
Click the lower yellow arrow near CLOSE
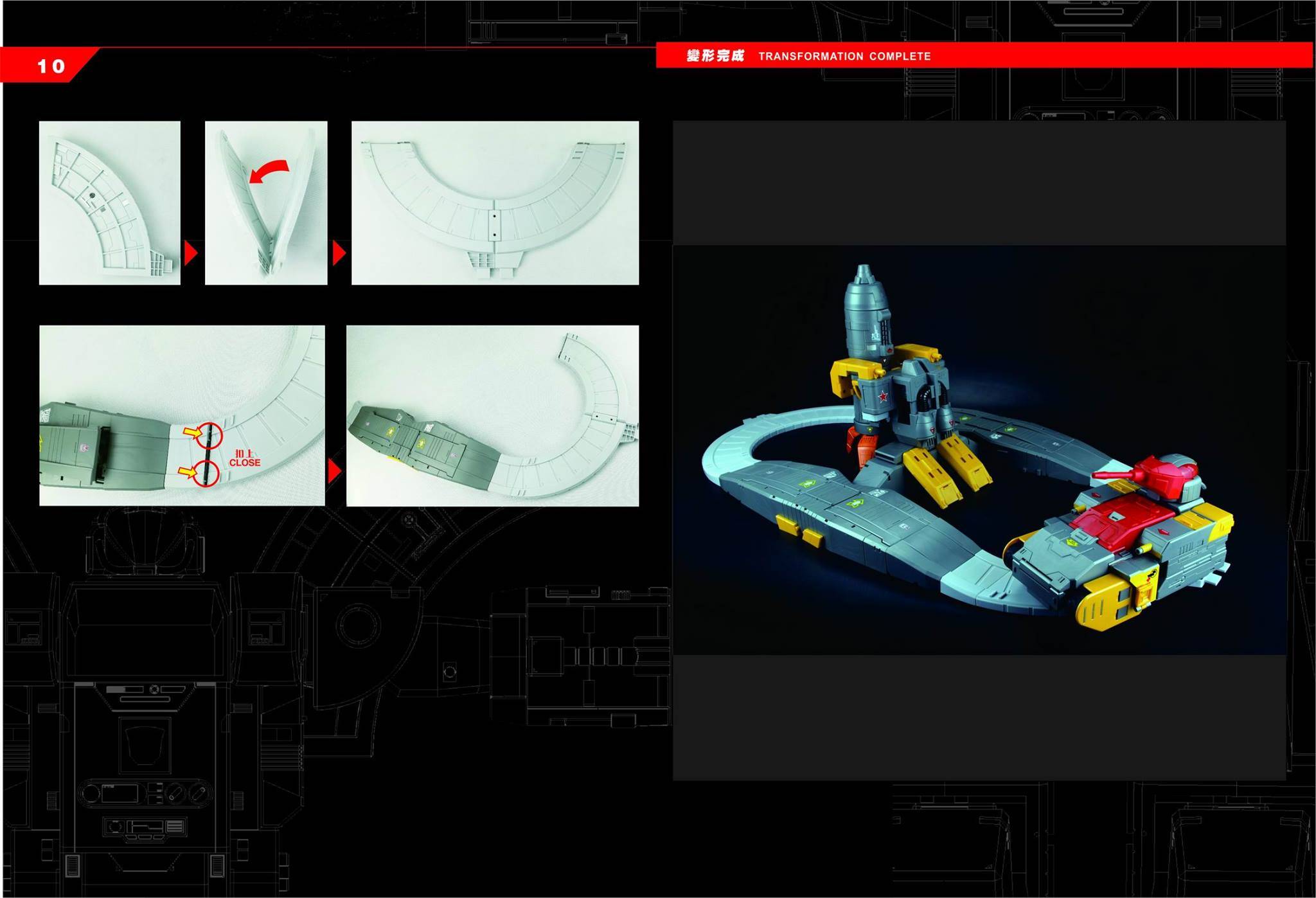coord(186,473)
